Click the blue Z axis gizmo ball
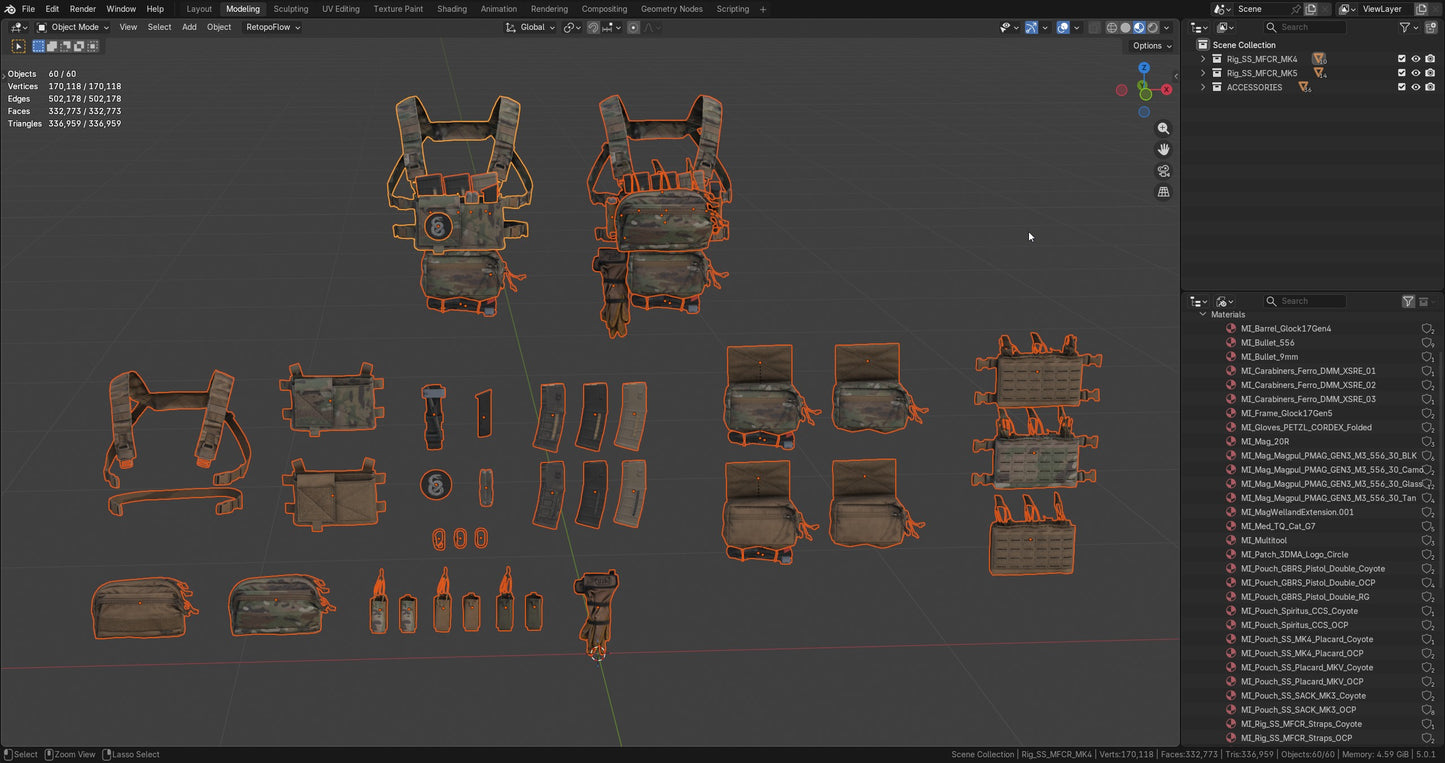 click(x=1144, y=68)
